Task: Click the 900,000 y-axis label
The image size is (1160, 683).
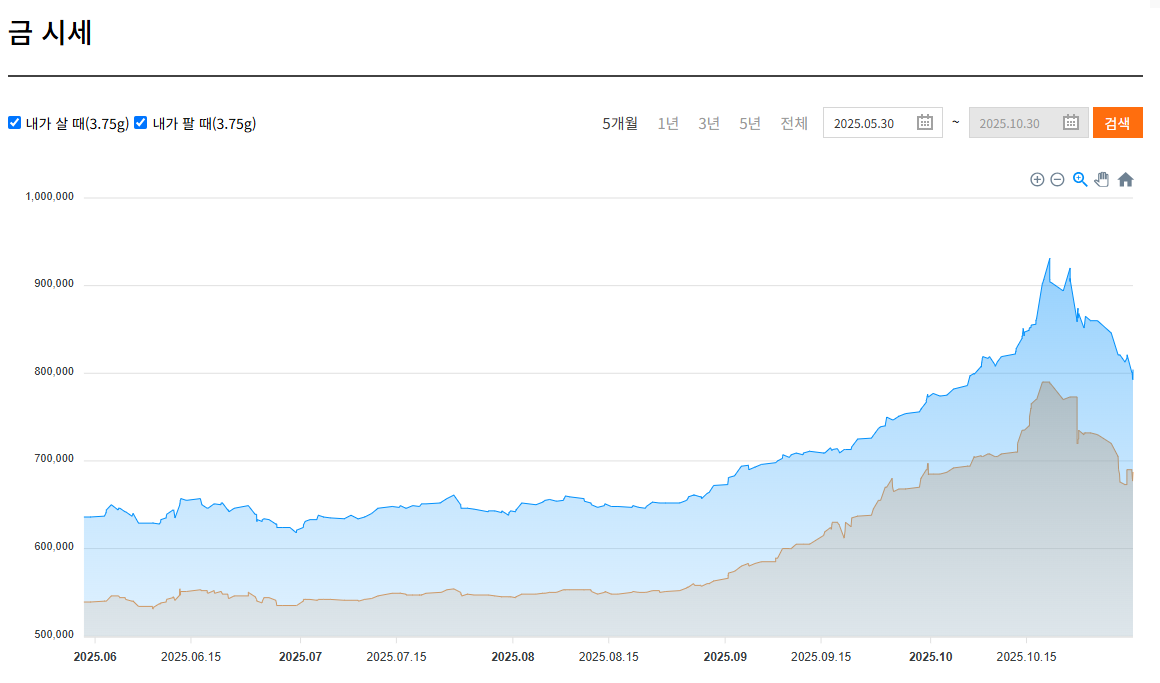Action: tap(54, 284)
